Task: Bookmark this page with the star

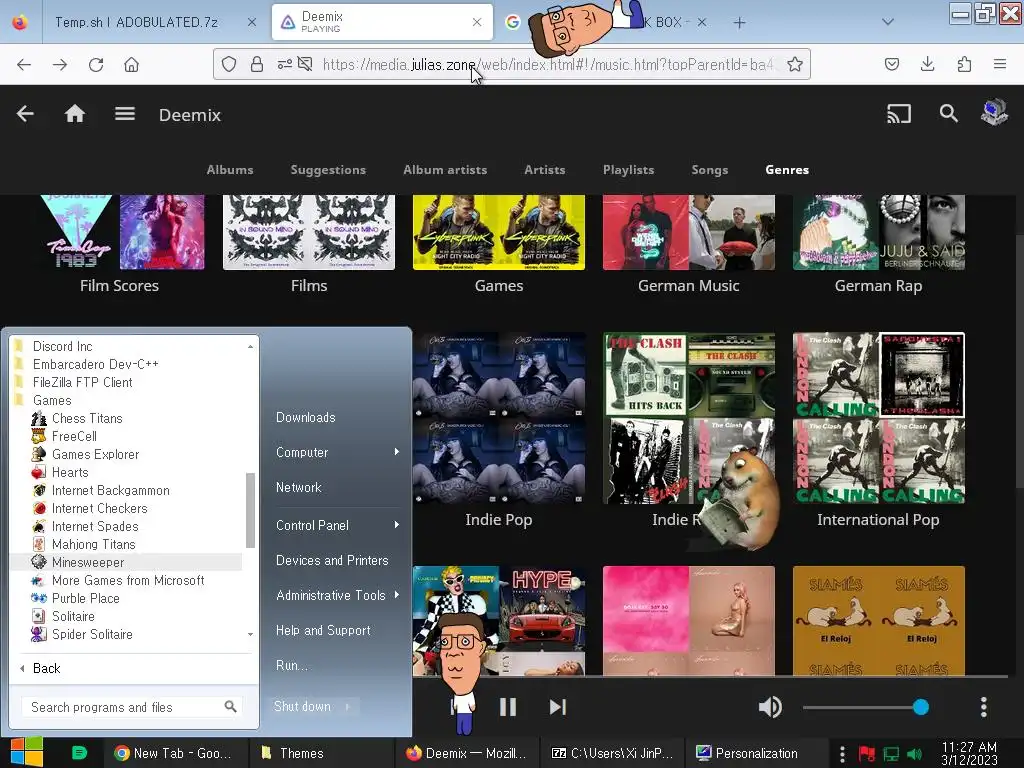Action: (794, 64)
